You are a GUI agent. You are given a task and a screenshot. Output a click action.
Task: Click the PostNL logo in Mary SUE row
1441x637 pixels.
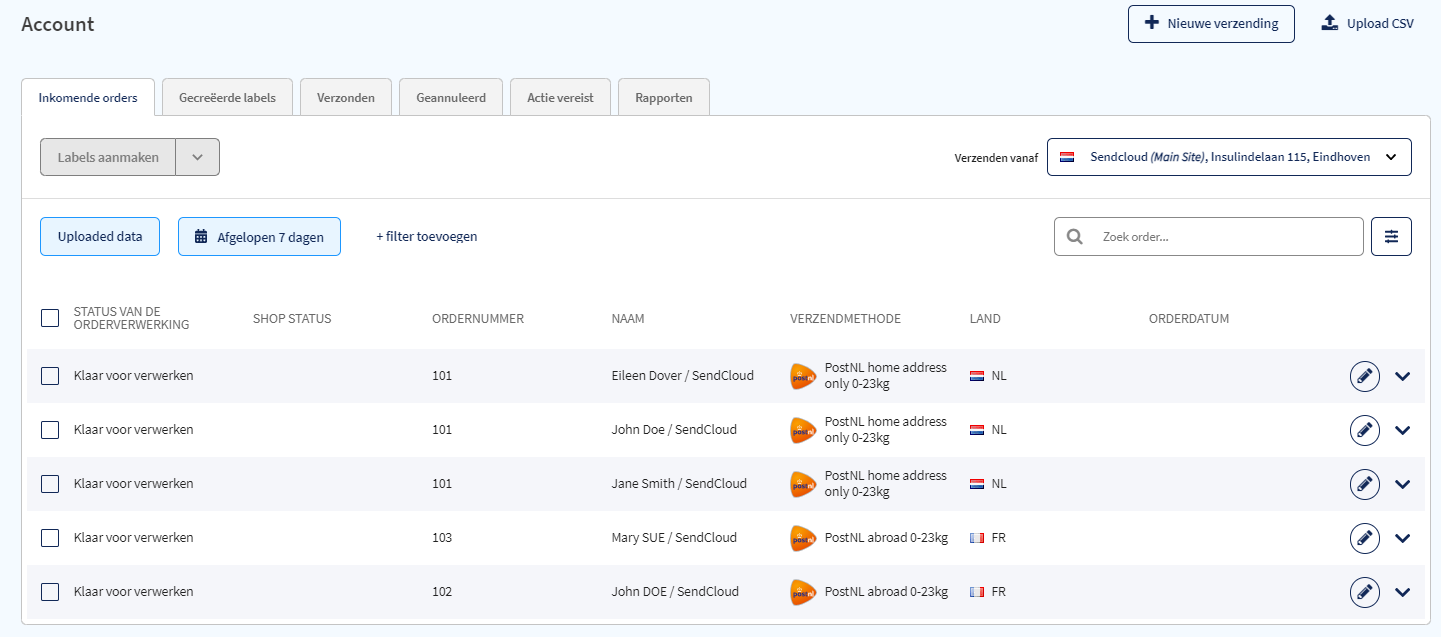803,538
